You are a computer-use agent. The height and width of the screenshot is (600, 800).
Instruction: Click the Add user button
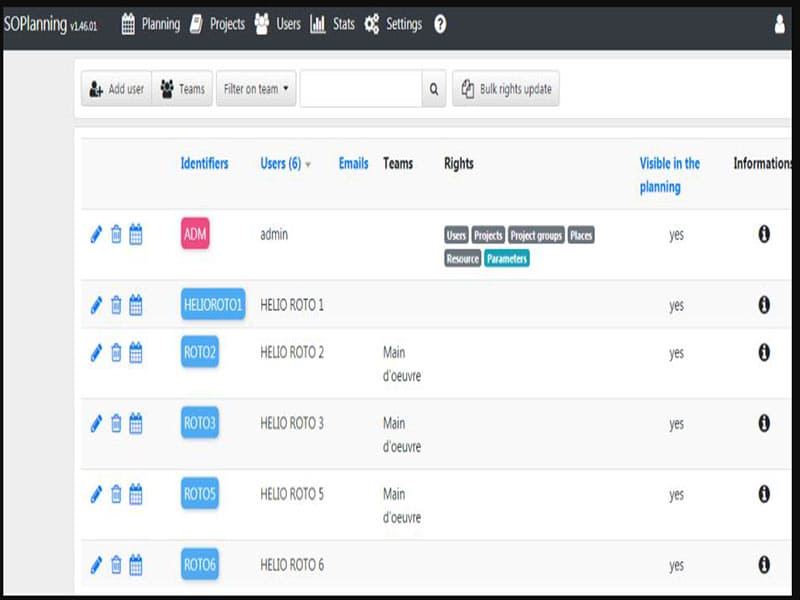click(x=116, y=89)
